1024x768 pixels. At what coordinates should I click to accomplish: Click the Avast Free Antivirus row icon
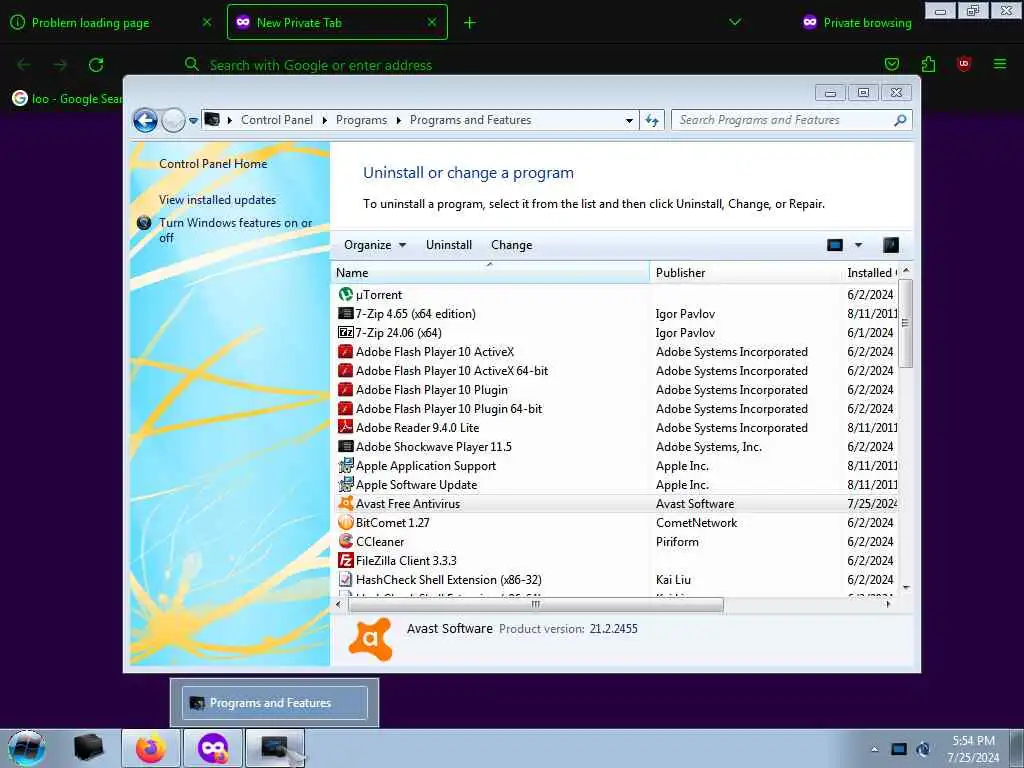(345, 504)
